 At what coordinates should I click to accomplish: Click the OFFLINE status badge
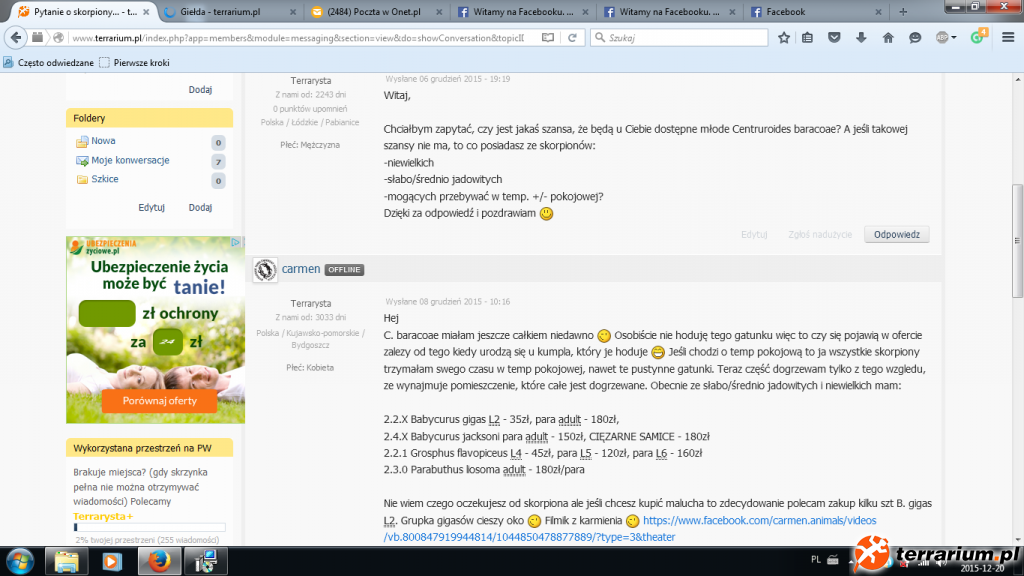pyautogui.click(x=344, y=270)
